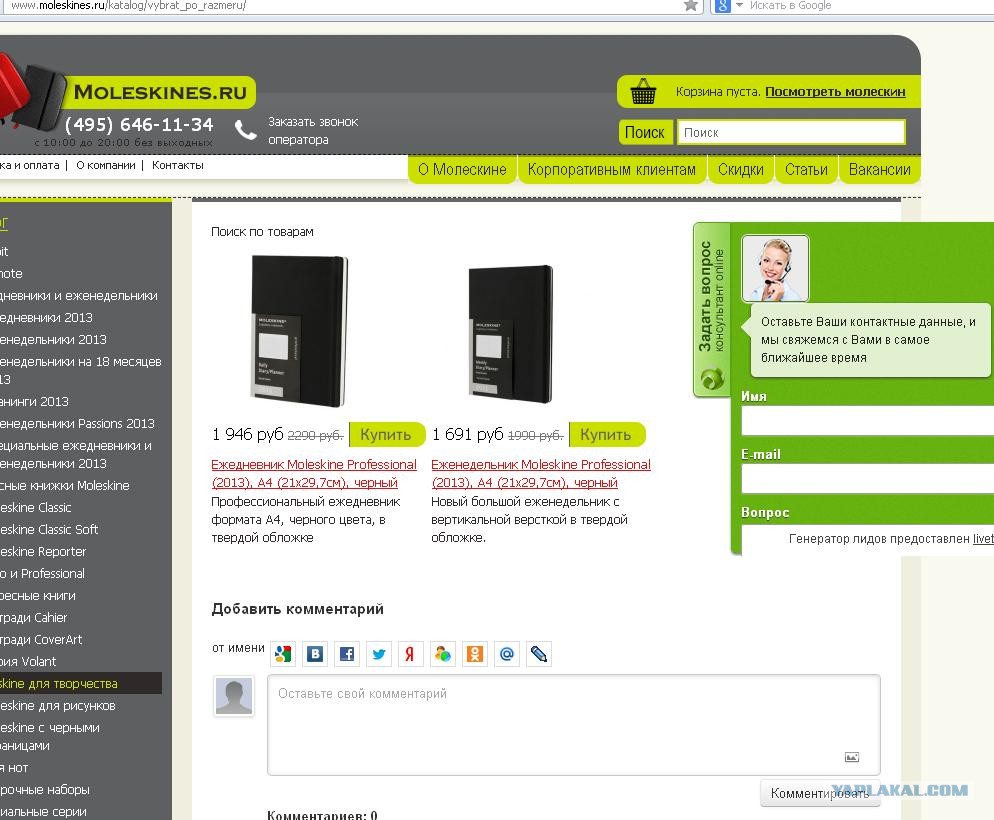The width and height of the screenshot is (994, 820).
Task: Open sidebar 'Moleskine Classic Soft' category
Action: pyautogui.click(x=49, y=529)
